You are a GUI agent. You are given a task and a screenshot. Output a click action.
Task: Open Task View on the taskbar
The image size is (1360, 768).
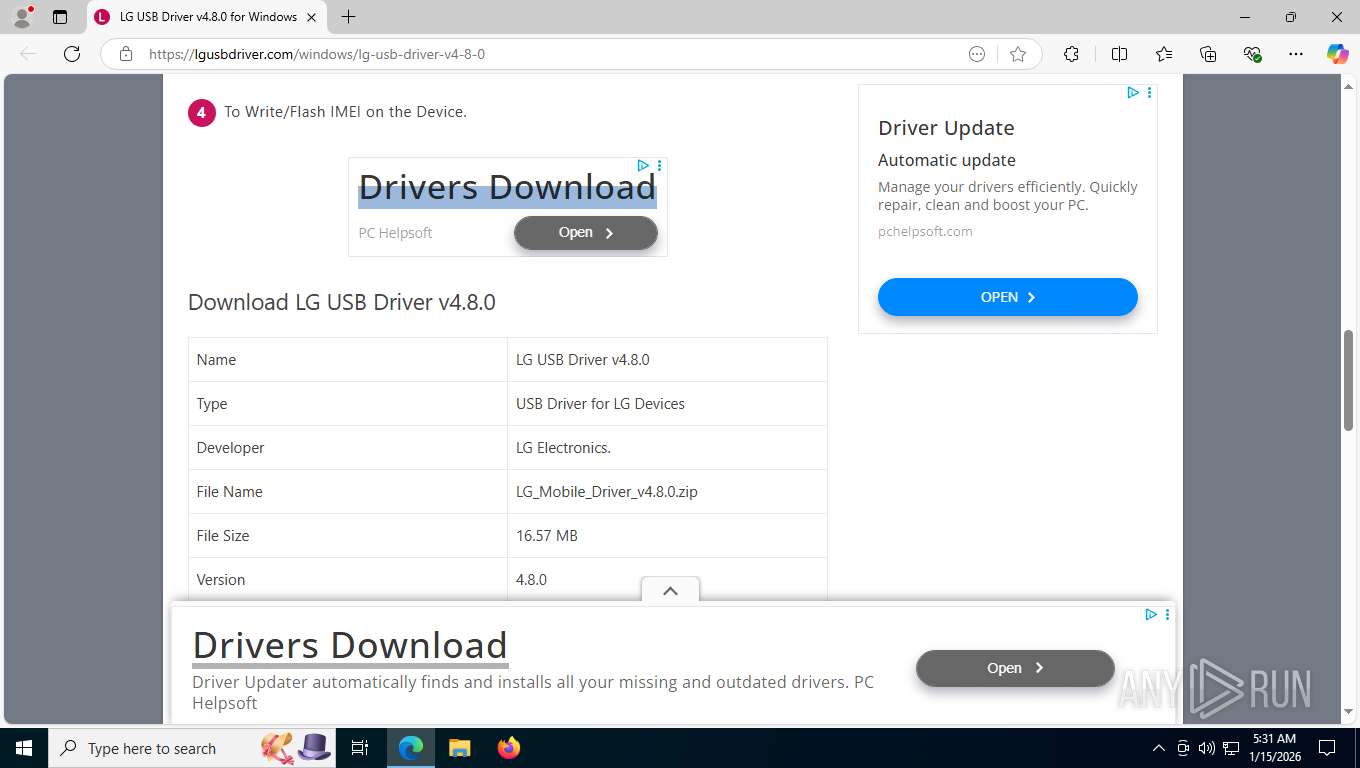(360, 748)
